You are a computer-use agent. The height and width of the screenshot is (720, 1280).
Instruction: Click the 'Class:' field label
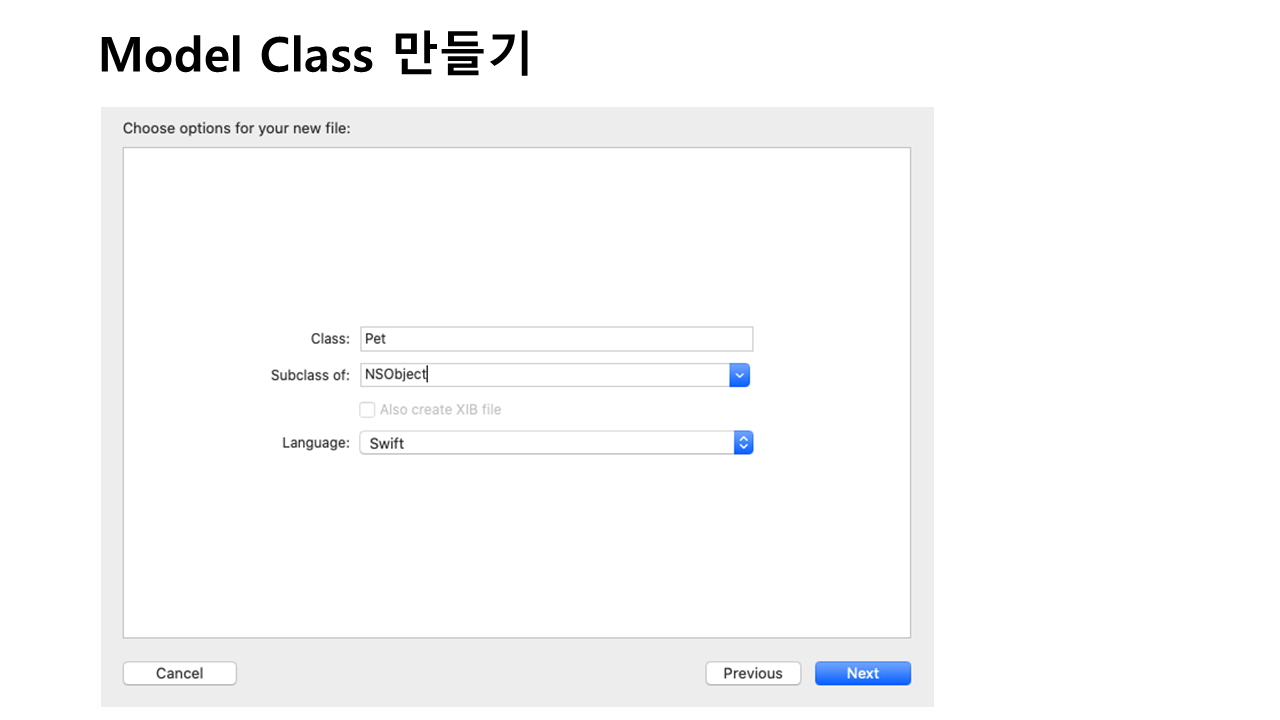pos(330,339)
